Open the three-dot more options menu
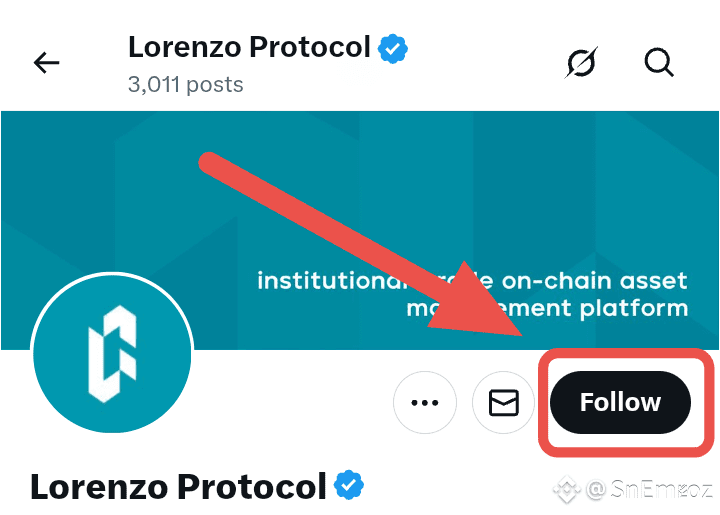Image resolution: width=720 pixels, height=515 pixels. (x=425, y=403)
